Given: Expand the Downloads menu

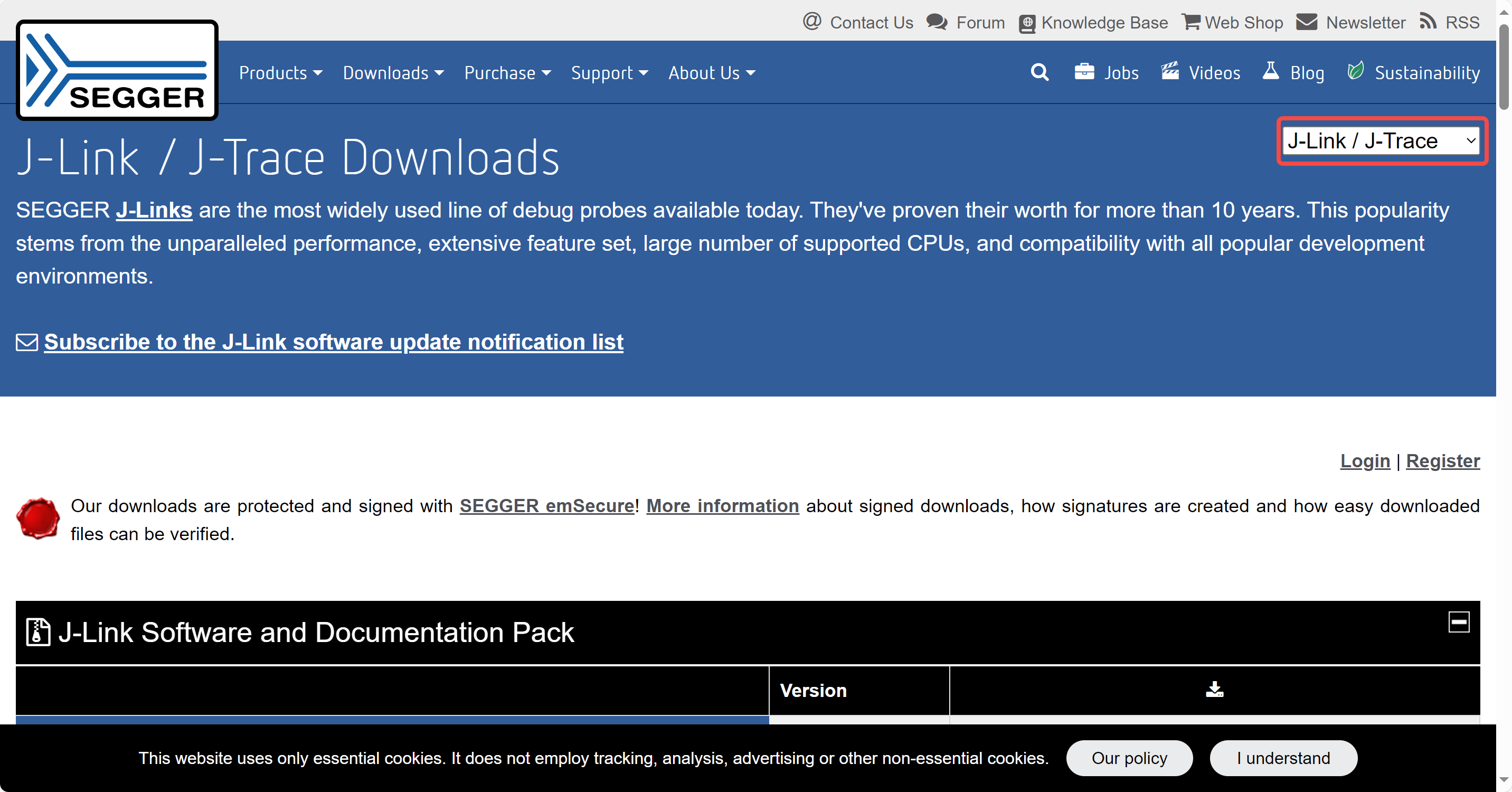Looking at the screenshot, I should click(x=393, y=73).
